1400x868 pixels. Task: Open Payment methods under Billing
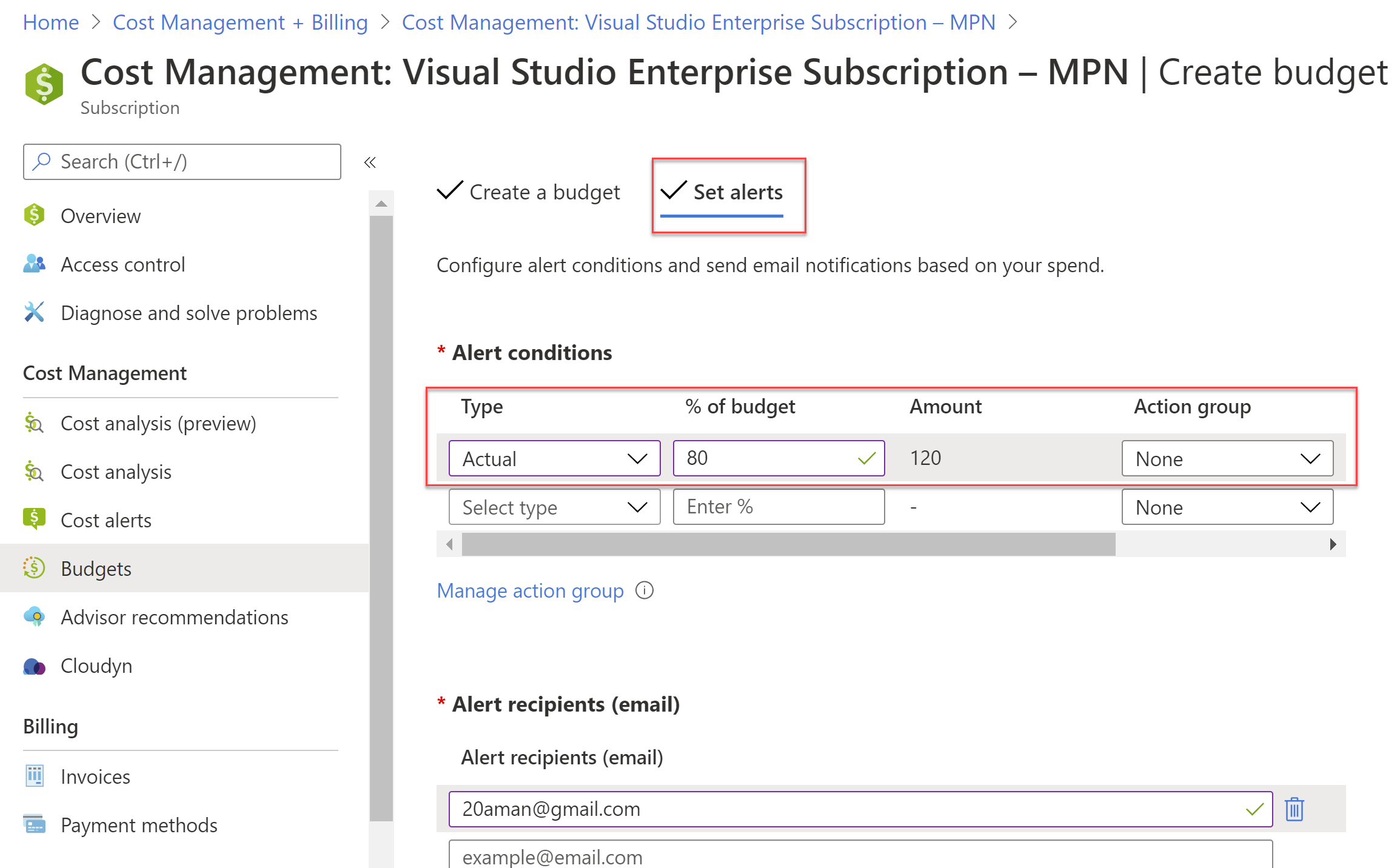click(139, 825)
